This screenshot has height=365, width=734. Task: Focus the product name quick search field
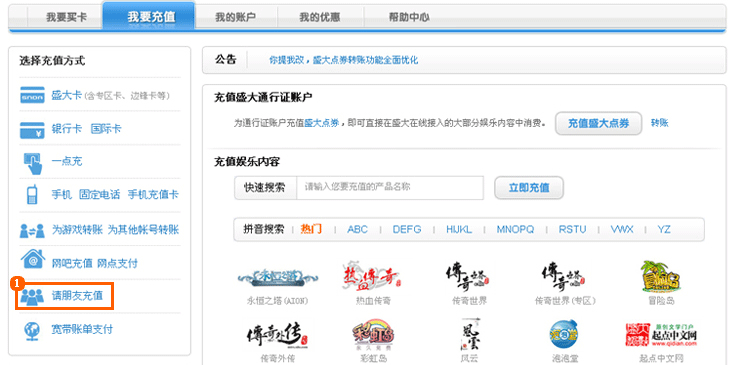pos(390,188)
